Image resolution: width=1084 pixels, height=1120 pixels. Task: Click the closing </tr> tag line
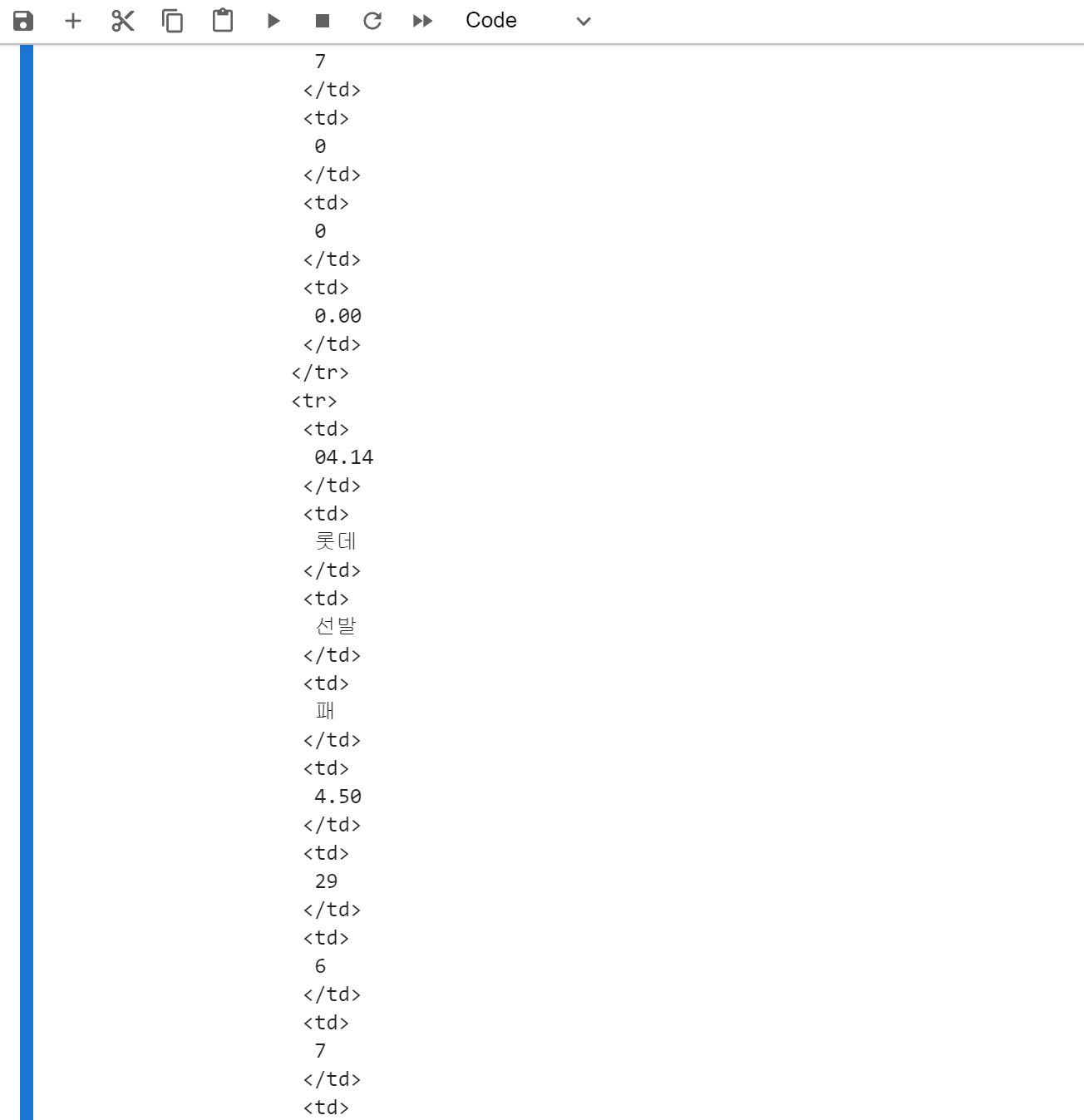pyautogui.click(x=320, y=373)
